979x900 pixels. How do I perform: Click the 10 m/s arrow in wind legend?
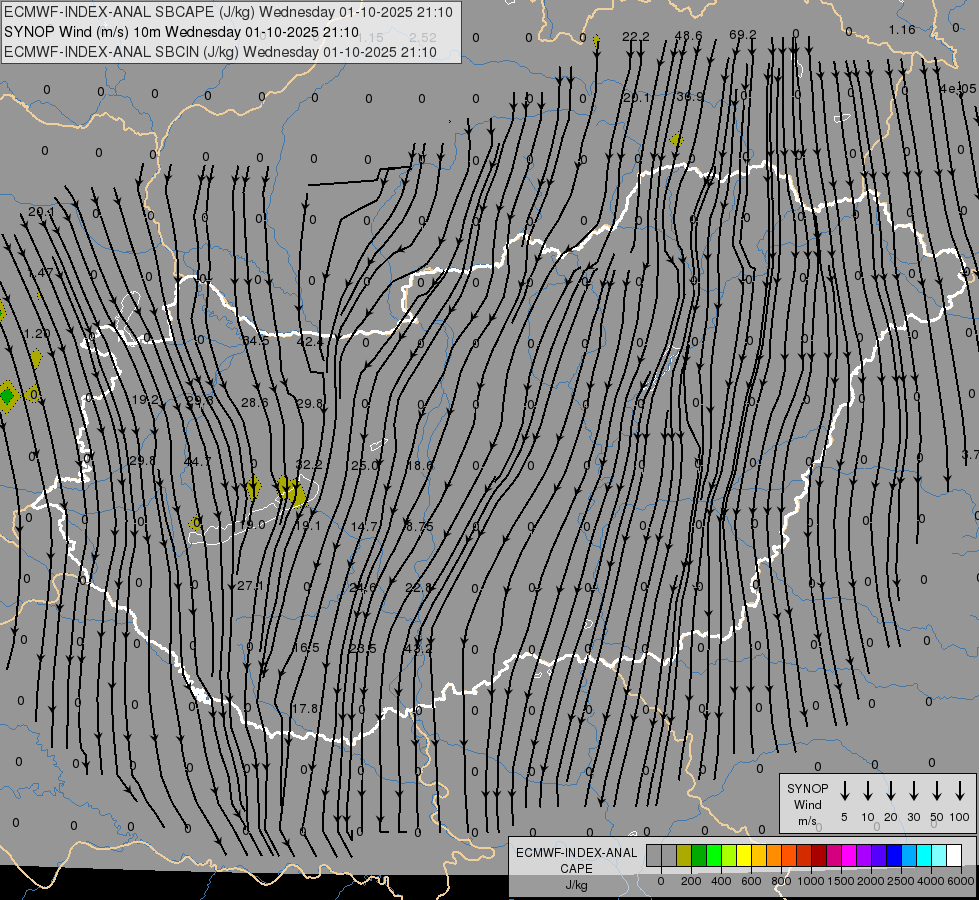click(867, 791)
